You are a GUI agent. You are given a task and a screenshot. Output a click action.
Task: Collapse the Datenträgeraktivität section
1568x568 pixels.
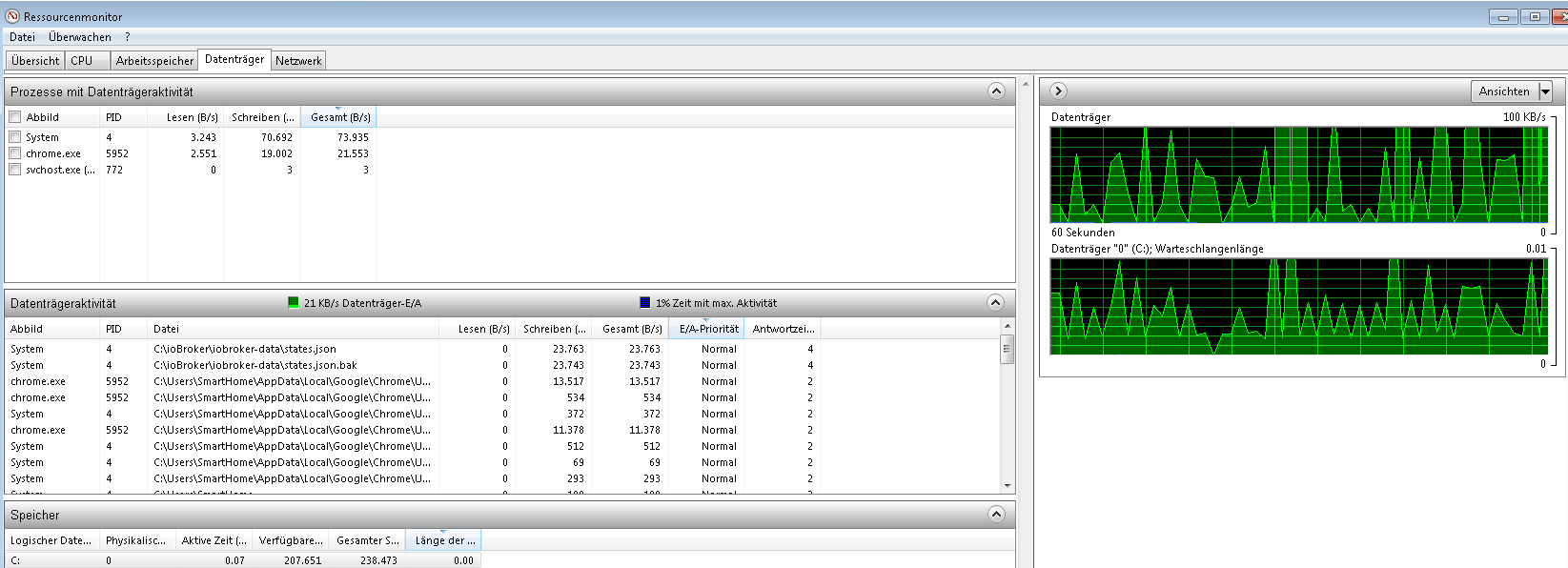(996, 302)
